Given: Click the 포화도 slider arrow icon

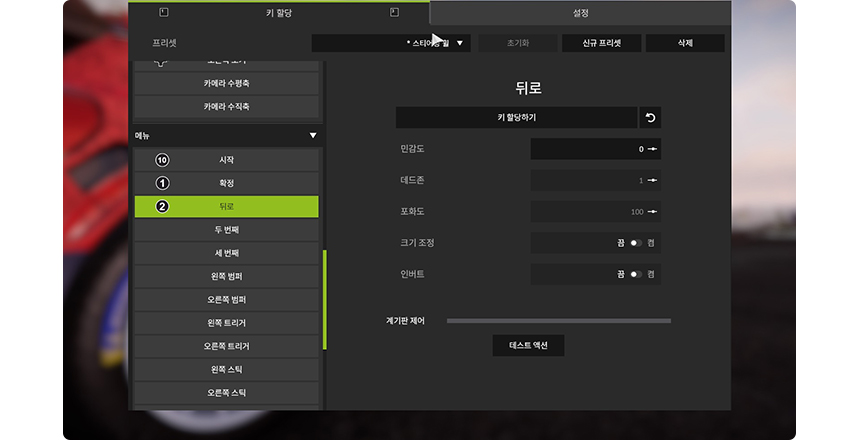Looking at the screenshot, I should coord(652,212).
